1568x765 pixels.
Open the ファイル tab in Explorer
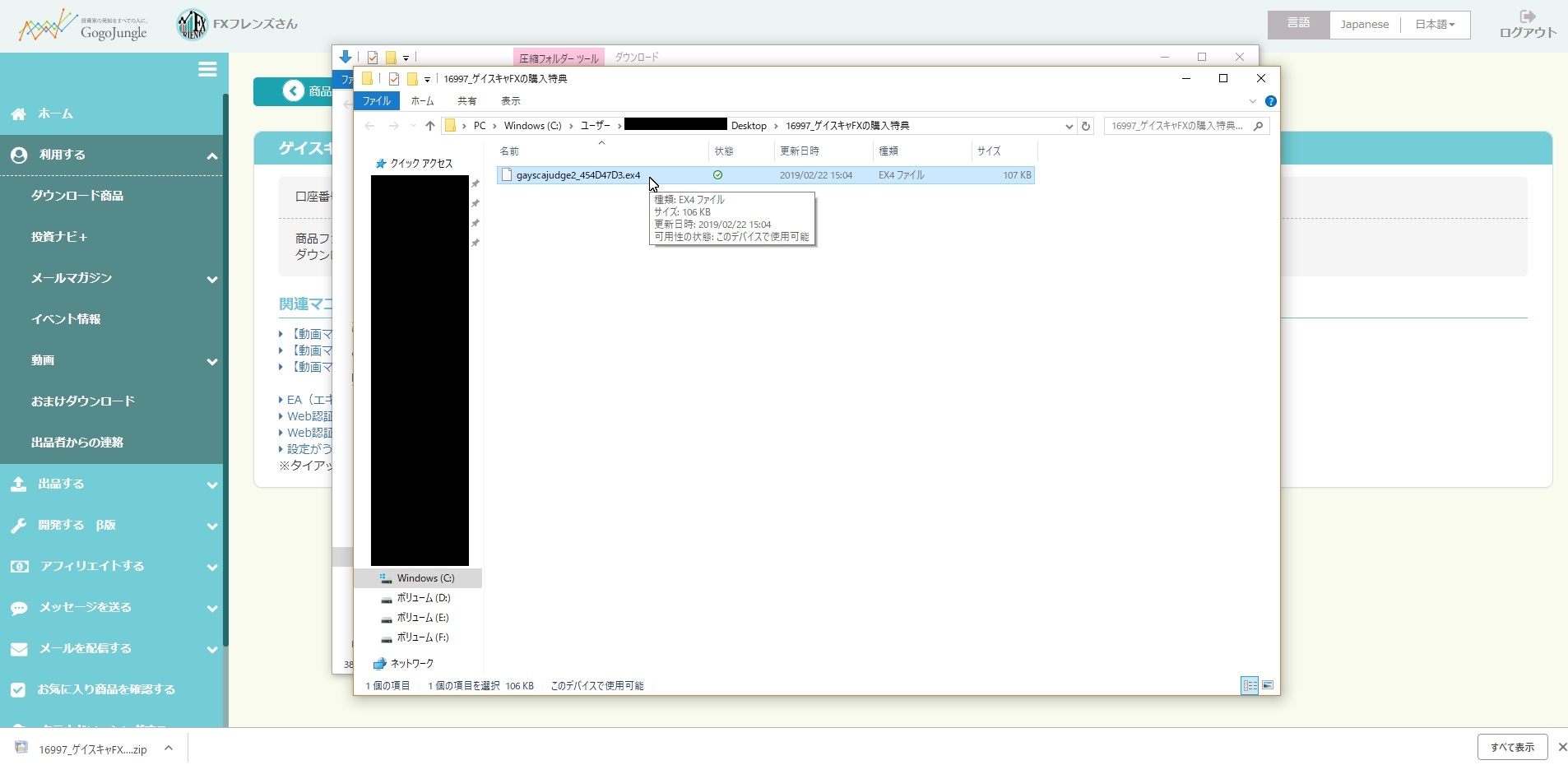click(x=377, y=101)
